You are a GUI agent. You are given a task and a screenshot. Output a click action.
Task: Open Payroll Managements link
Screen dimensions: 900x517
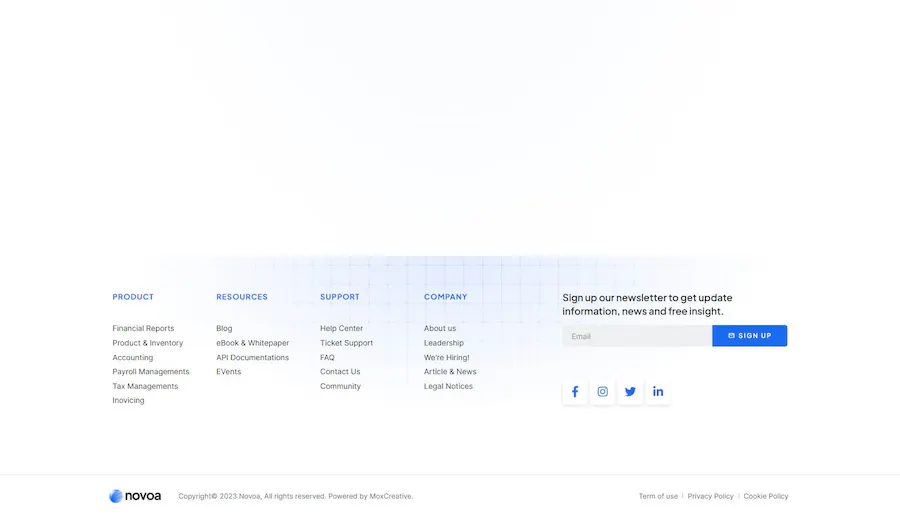point(150,372)
